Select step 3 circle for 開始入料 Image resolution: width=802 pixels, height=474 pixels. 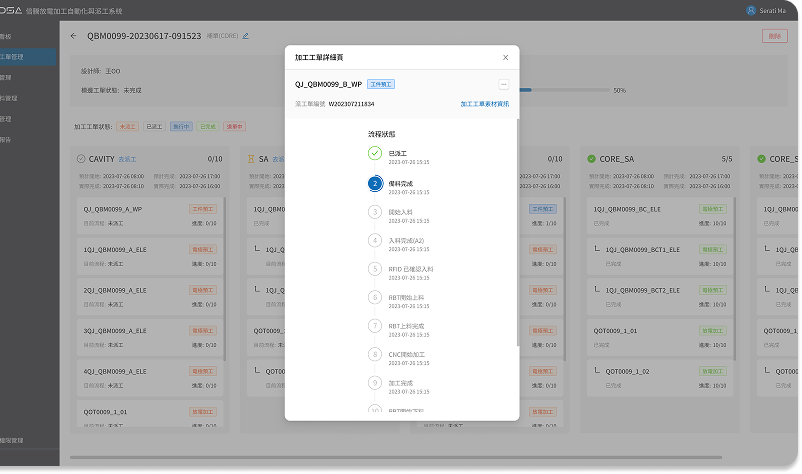(374, 213)
